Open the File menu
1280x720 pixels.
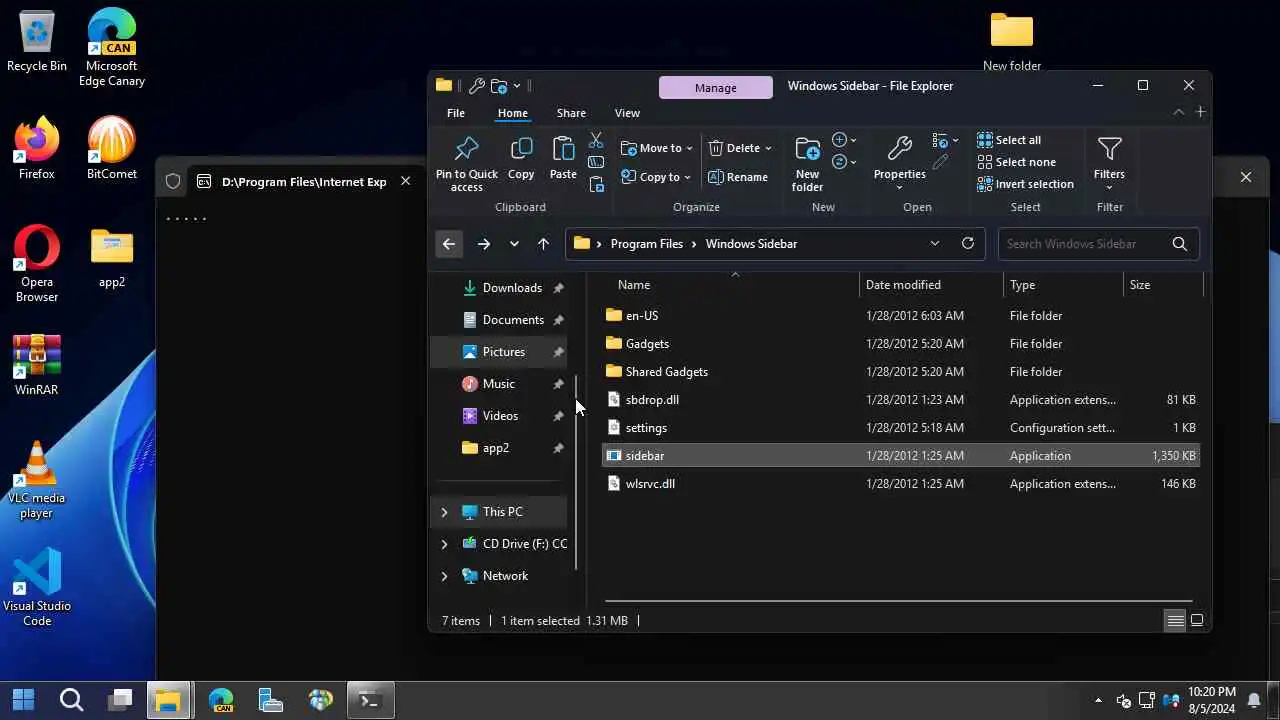[x=455, y=113]
